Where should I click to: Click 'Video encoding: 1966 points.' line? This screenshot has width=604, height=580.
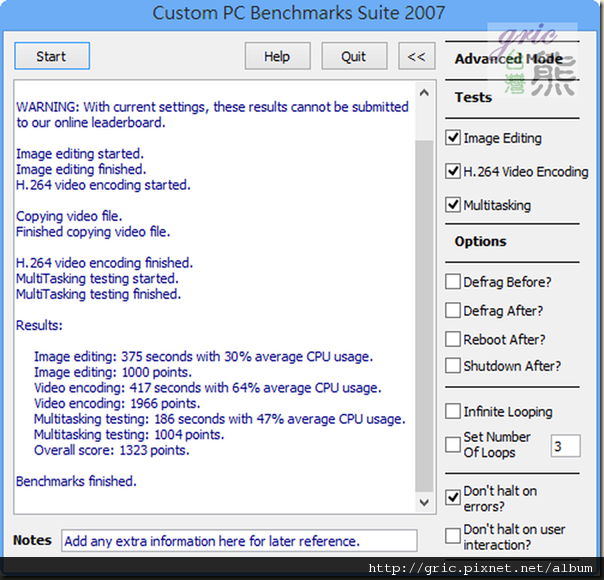point(117,403)
